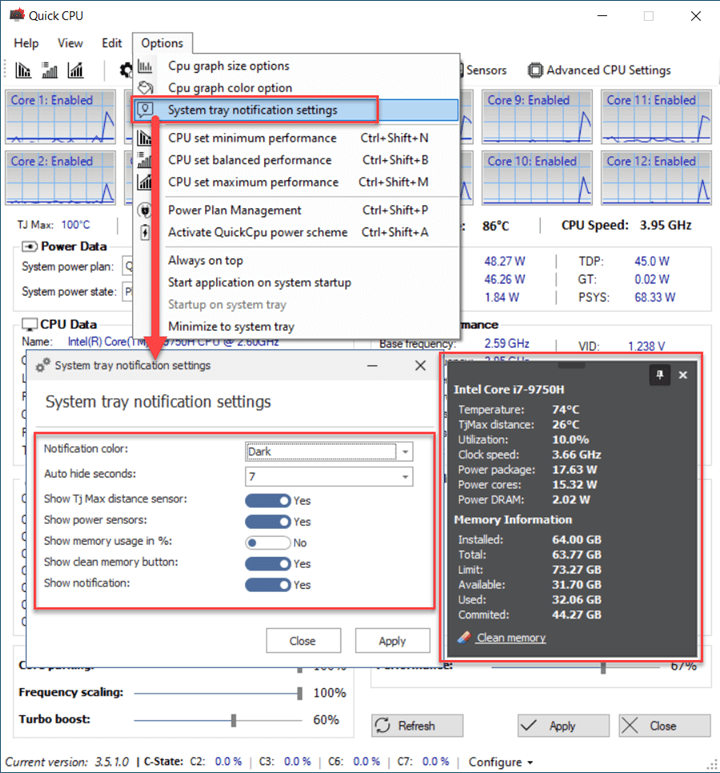Close the dark notification popup with the X
This screenshot has height=773, width=720.
click(x=683, y=375)
